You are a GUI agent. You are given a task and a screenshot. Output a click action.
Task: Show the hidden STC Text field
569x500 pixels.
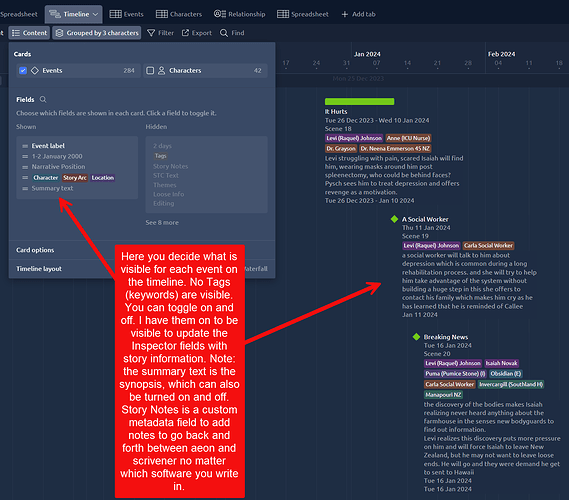click(166, 176)
